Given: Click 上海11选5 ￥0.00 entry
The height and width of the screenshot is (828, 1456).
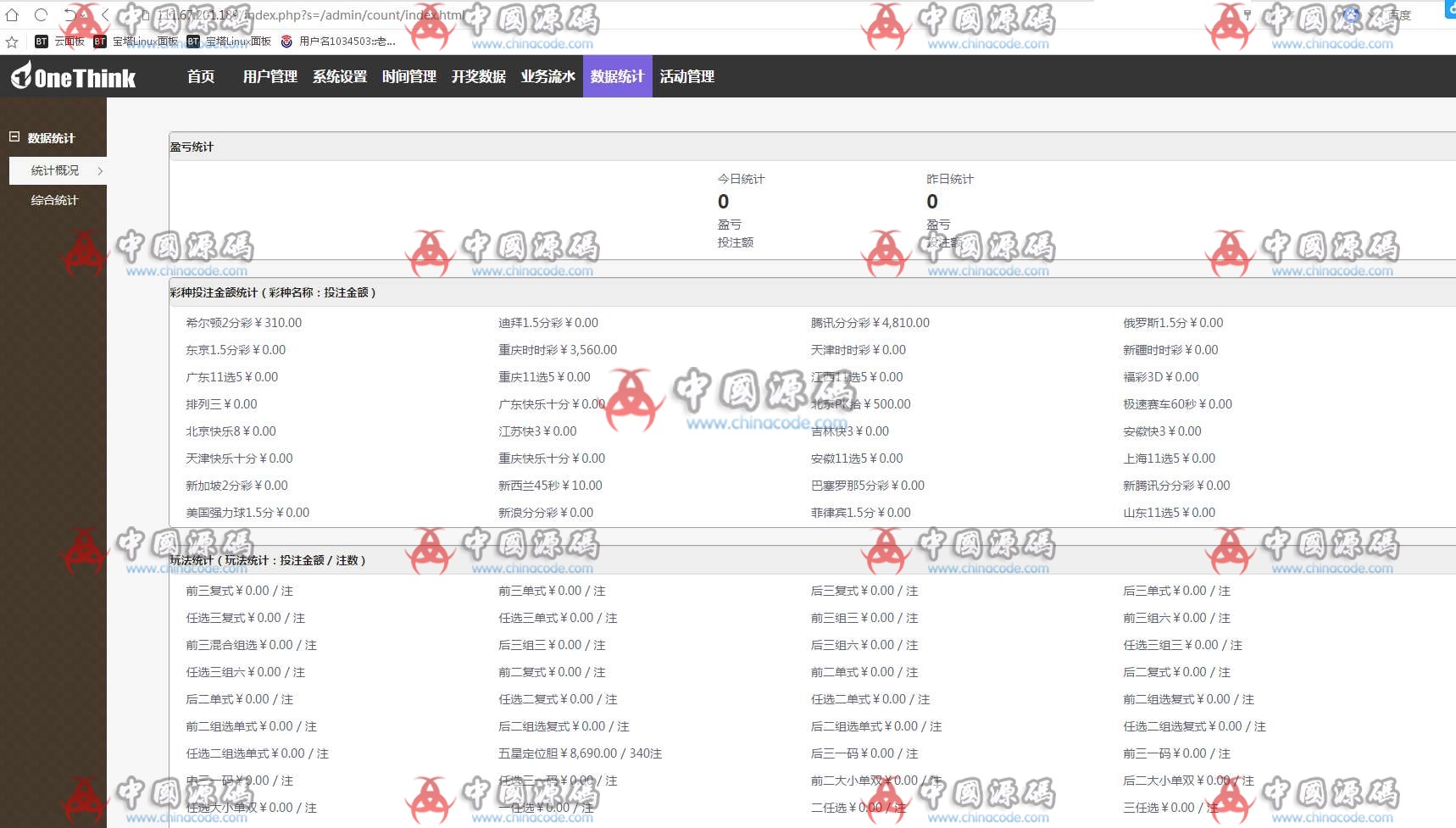Looking at the screenshot, I should 1170,458.
